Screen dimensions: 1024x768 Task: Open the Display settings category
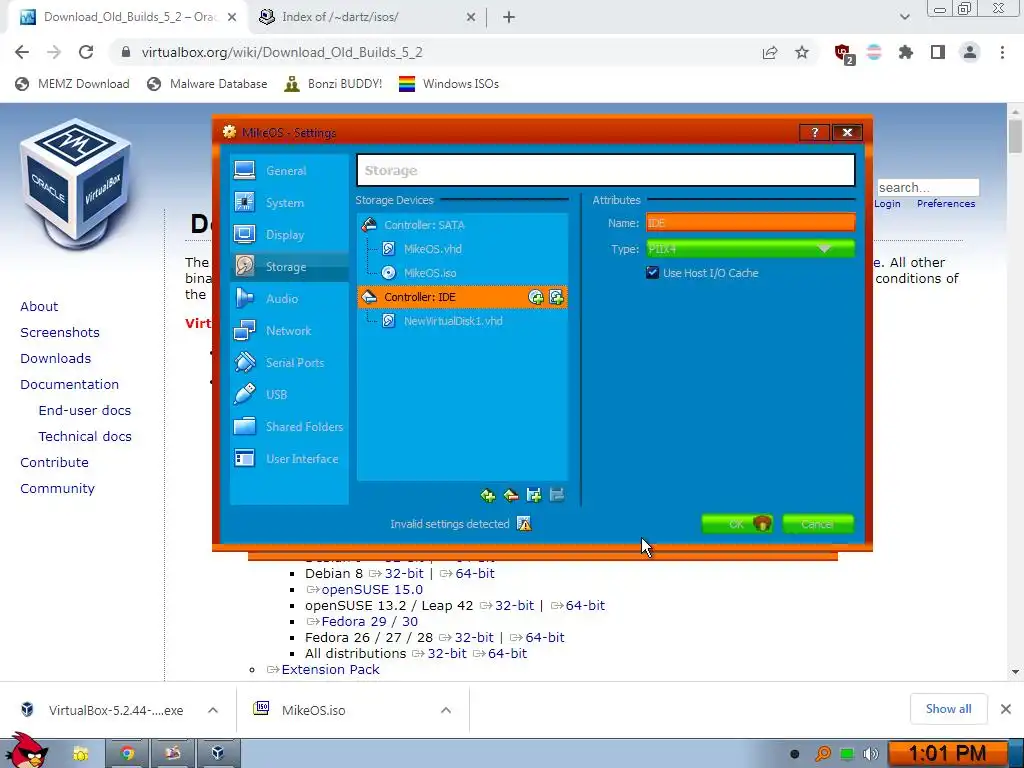[x=289, y=234]
